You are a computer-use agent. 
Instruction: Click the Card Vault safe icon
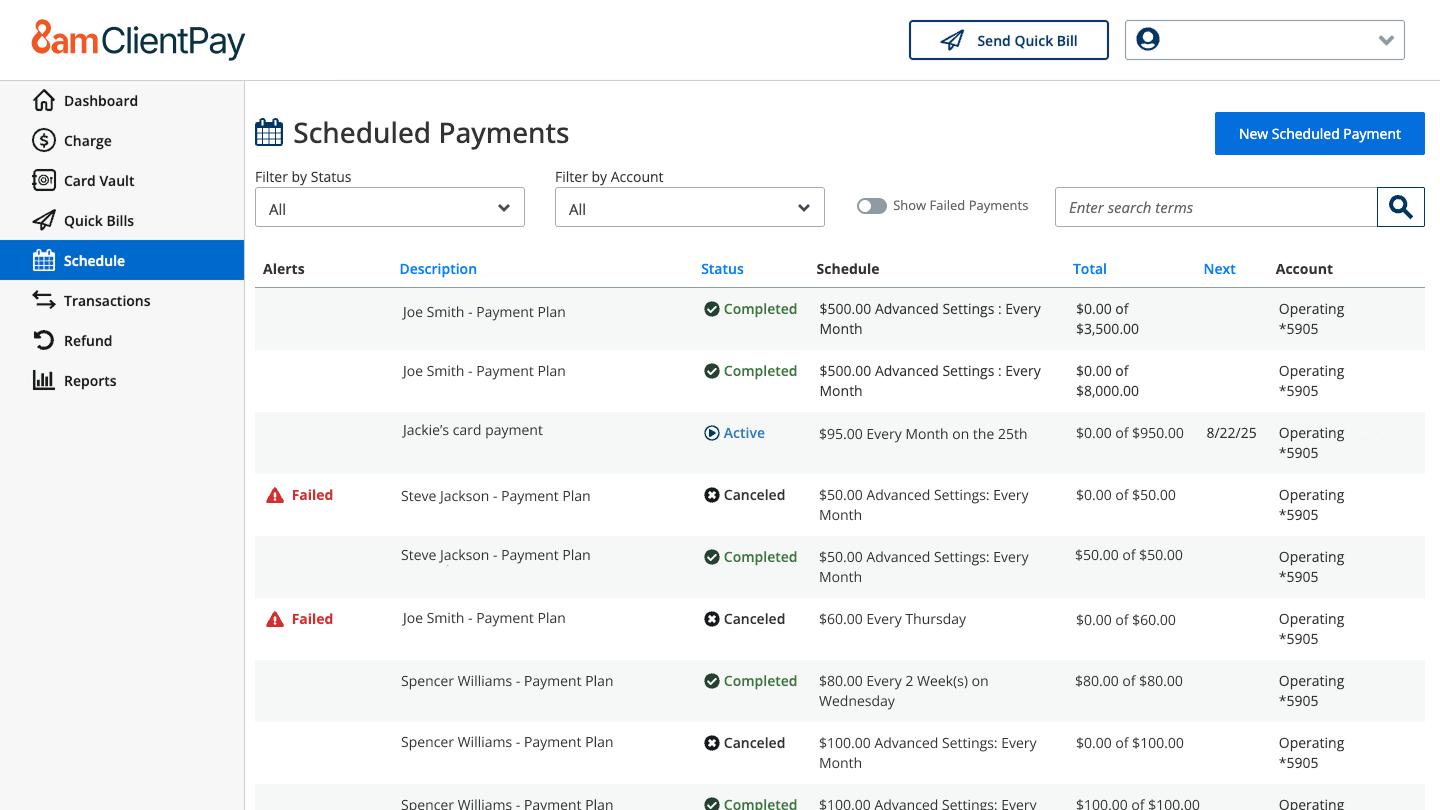[x=43, y=181]
